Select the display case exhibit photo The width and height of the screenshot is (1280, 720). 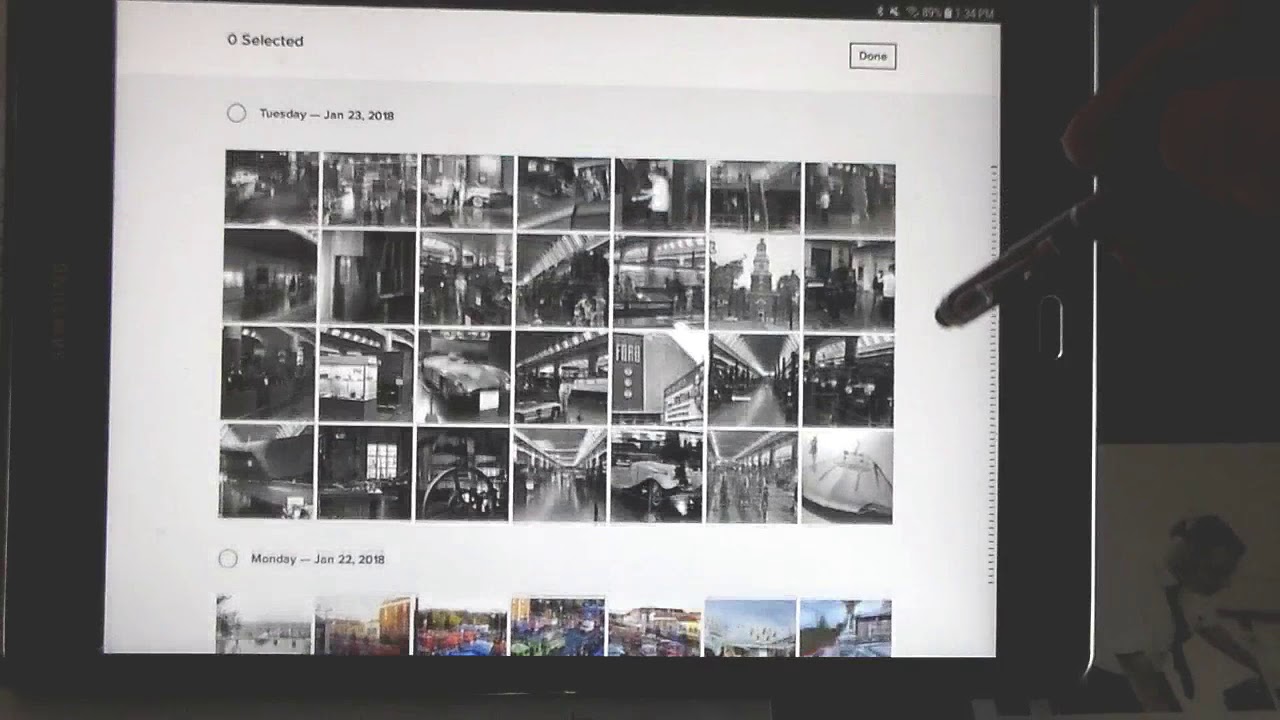366,374
